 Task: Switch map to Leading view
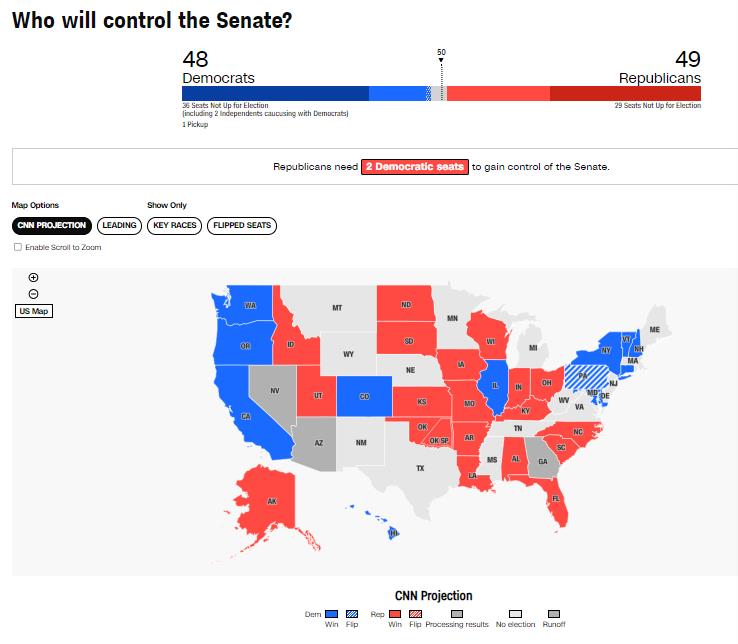[x=119, y=226]
